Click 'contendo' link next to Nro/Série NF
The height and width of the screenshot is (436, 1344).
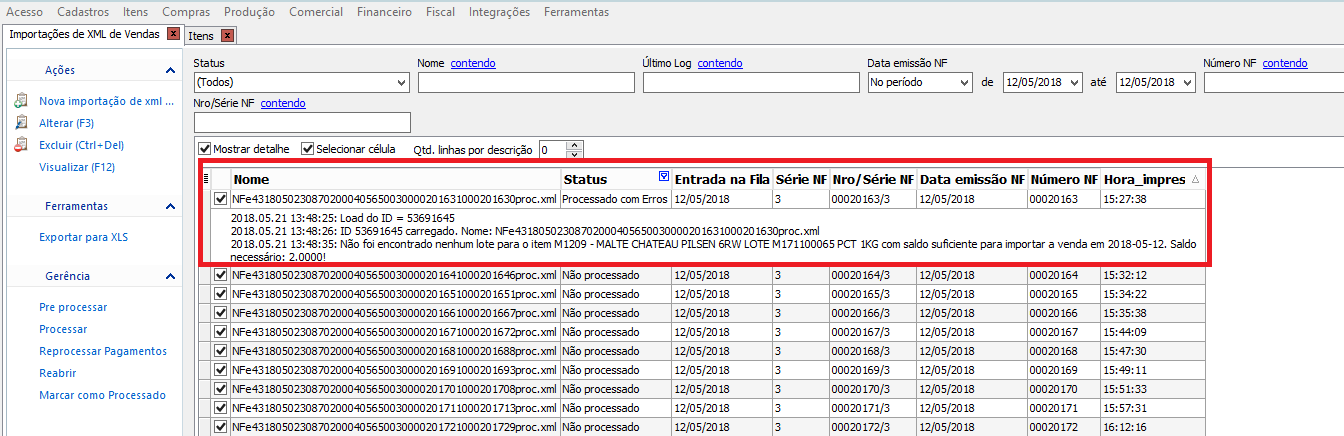point(283,103)
